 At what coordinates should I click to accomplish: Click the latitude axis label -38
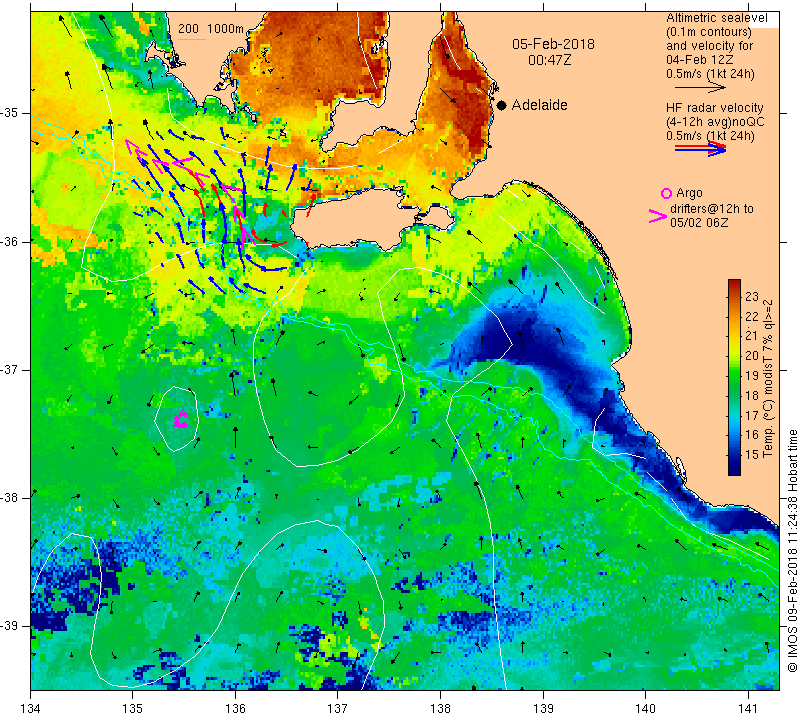[11, 497]
